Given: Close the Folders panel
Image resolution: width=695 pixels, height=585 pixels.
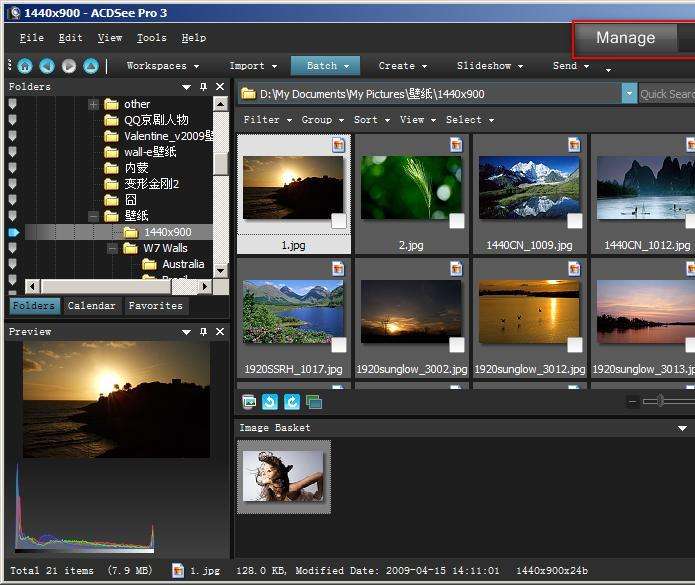Looking at the screenshot, I should click(220, 86).
